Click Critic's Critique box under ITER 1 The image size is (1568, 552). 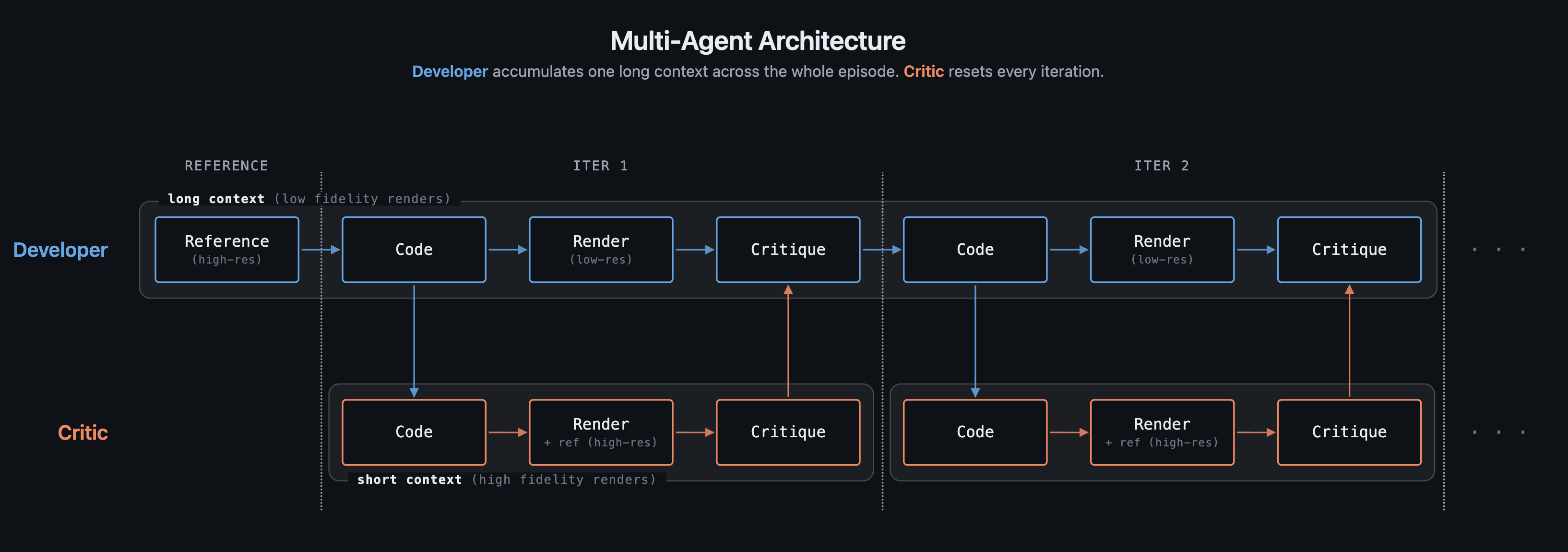(x=788, y=432)
